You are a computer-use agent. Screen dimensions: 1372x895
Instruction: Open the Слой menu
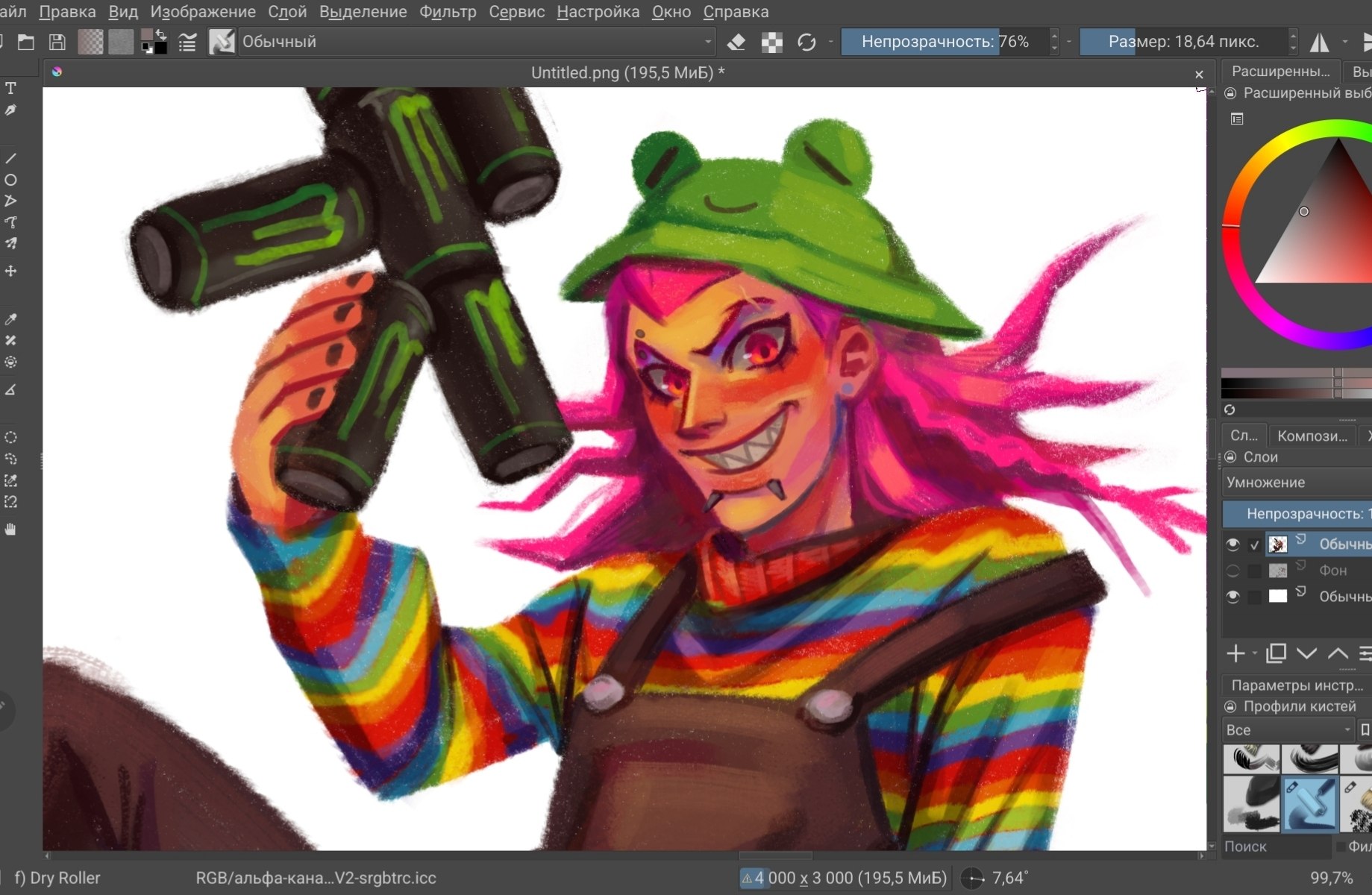coord(287,12)
